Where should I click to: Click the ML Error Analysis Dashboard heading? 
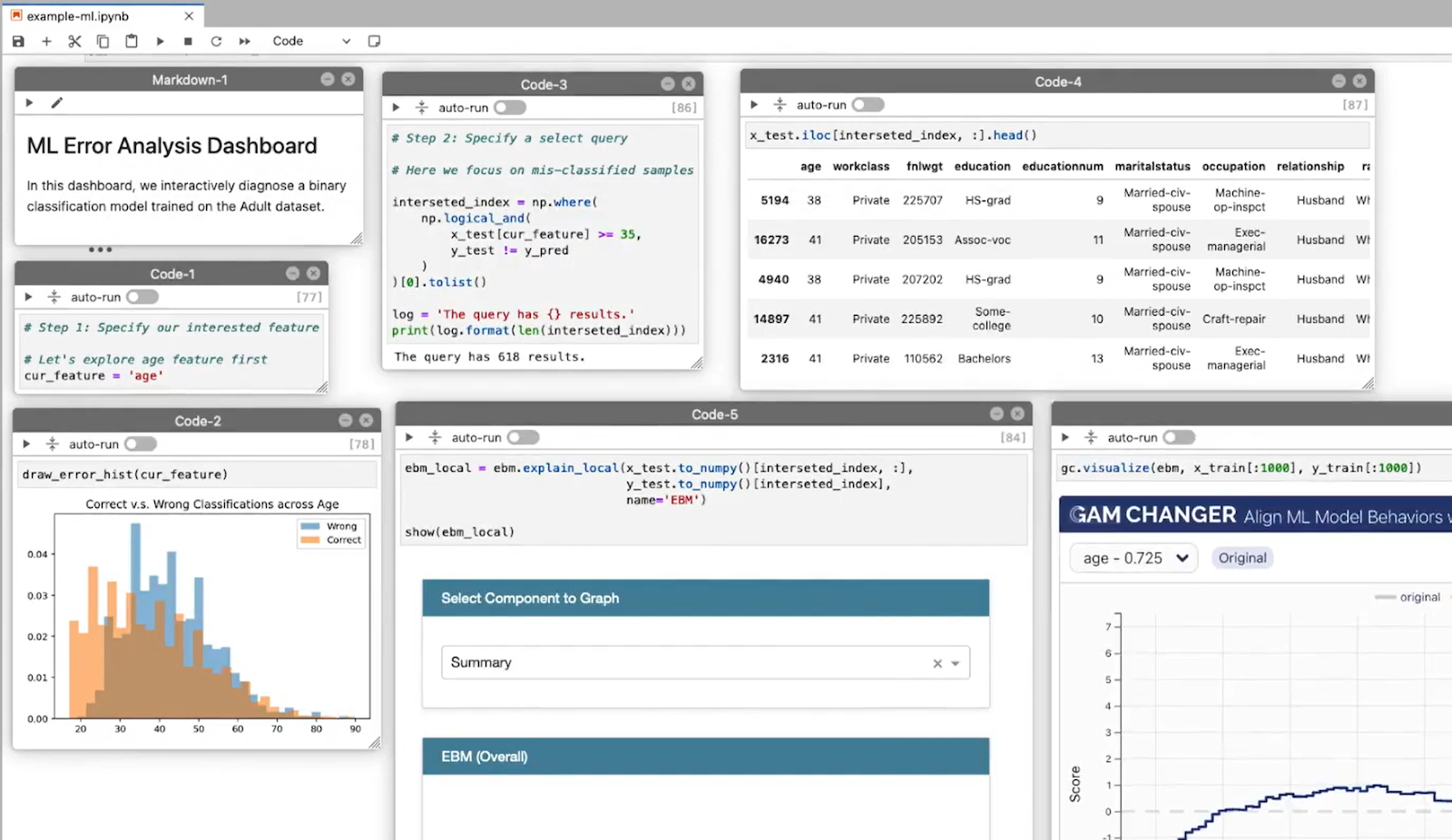(172, 146)
